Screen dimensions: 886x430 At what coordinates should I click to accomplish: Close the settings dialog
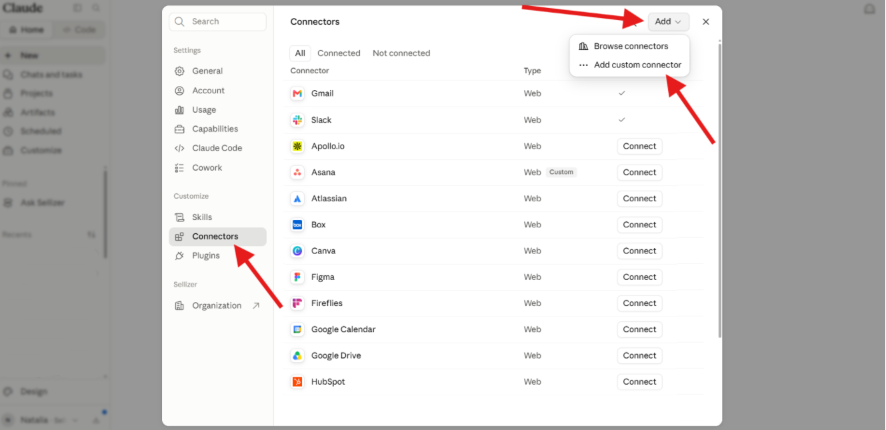tap(706, 21)
